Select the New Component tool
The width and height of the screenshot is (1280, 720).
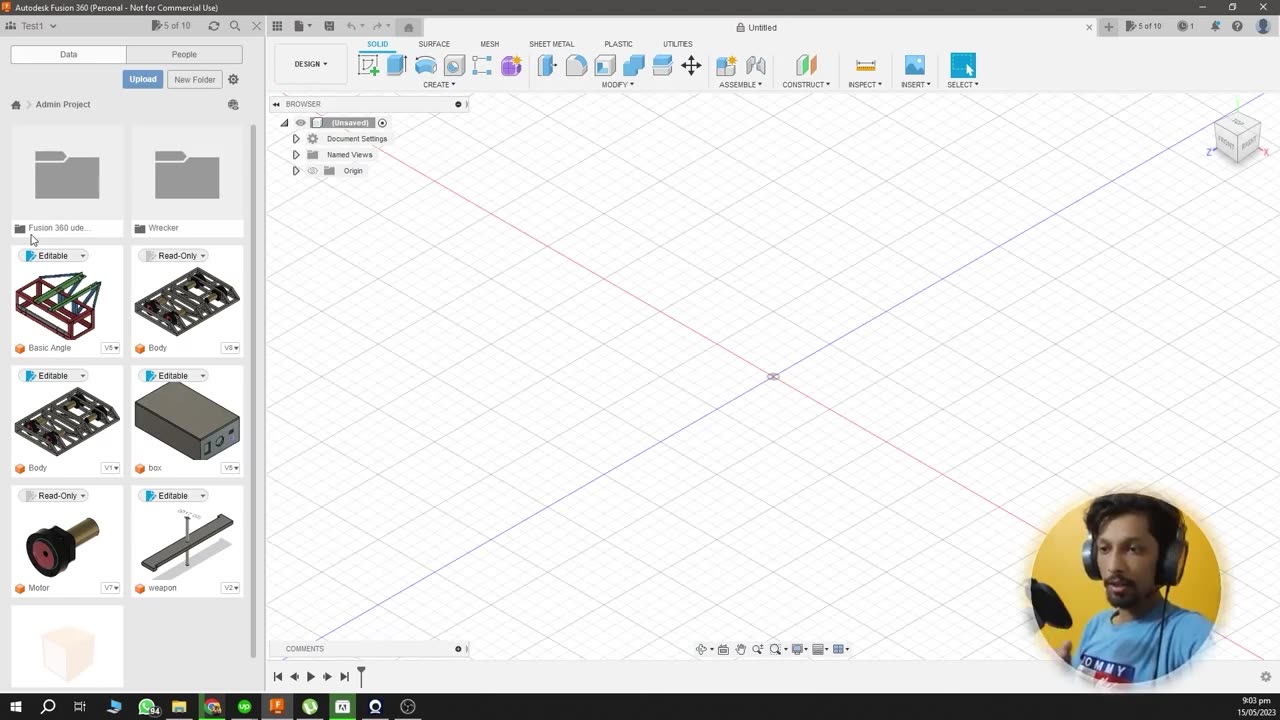pyautogui.click(x=727, y=66)
